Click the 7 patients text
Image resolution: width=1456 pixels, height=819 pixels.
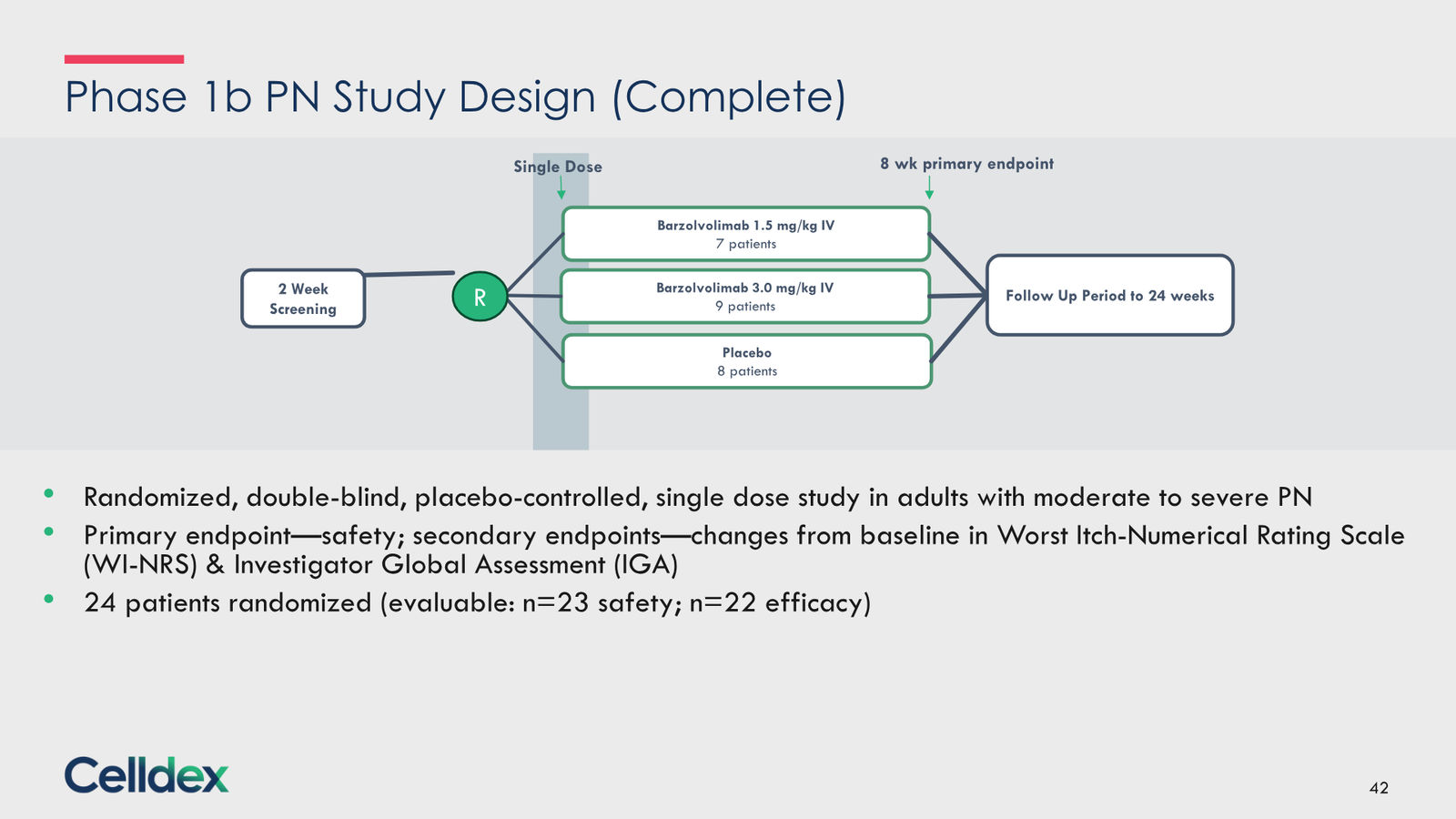746,244
